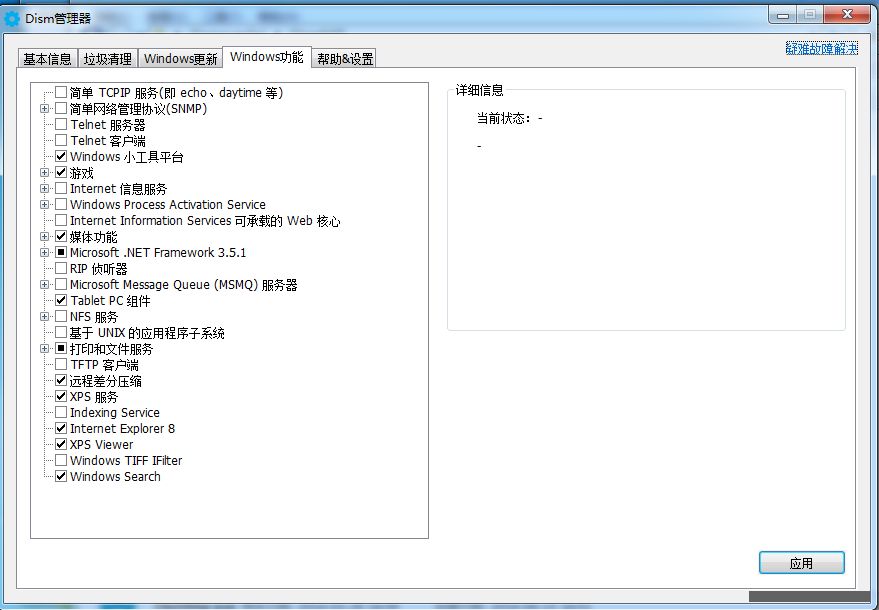
Task: Uncheck 远程差分压缩 checkbox
Action: (x=61, y=380)
